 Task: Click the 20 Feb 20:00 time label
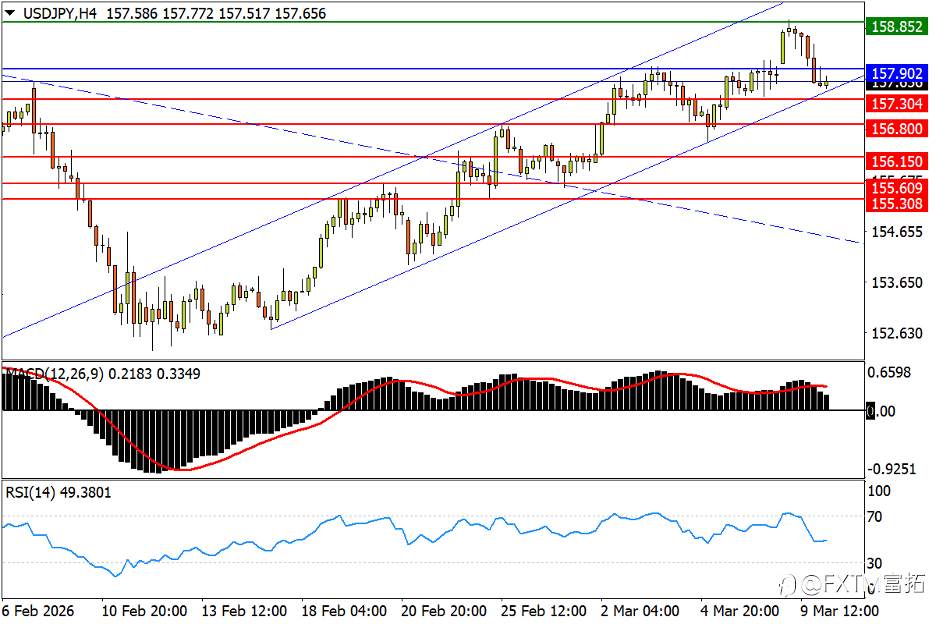coord(444,611)
